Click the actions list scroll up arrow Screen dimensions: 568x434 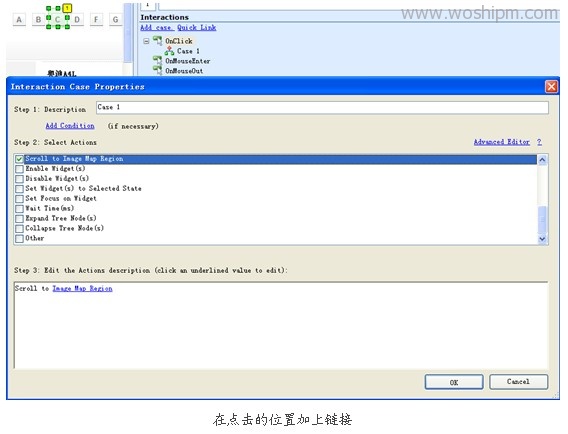[542, 160]
